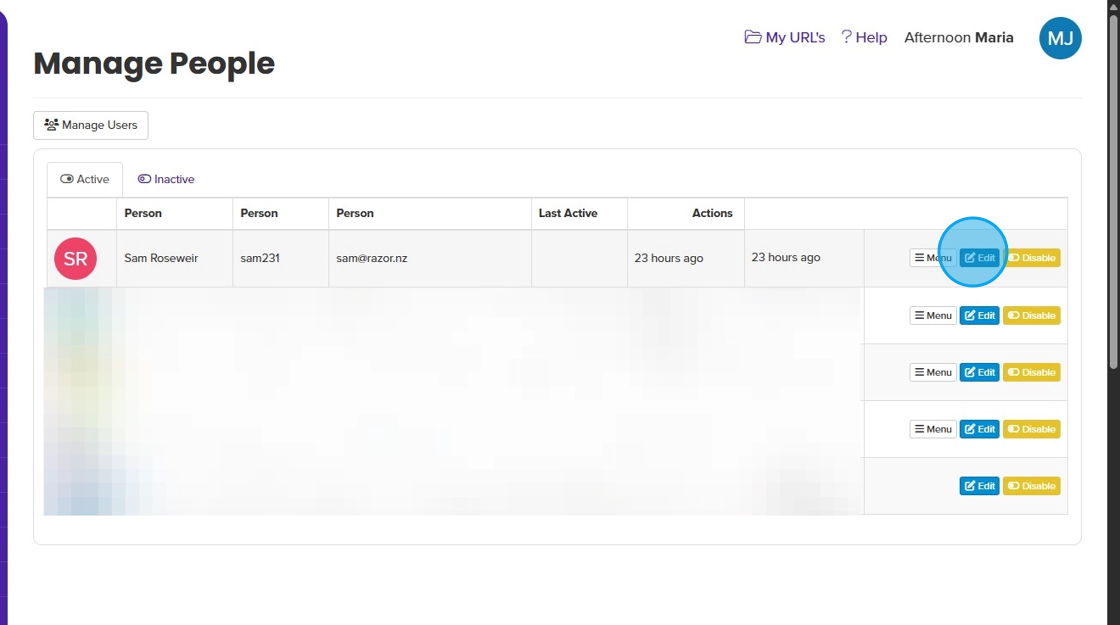1120x625 pixels.
Task: Click Edit button in second row
Action: pyautogui.click(x=980, y=315)
